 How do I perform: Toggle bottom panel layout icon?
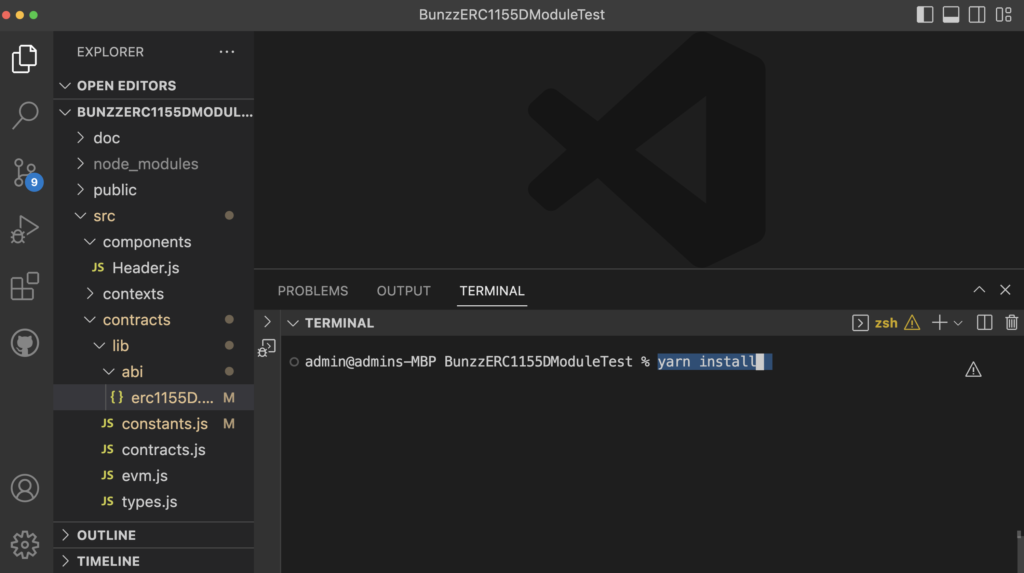[x=951, y=14]
